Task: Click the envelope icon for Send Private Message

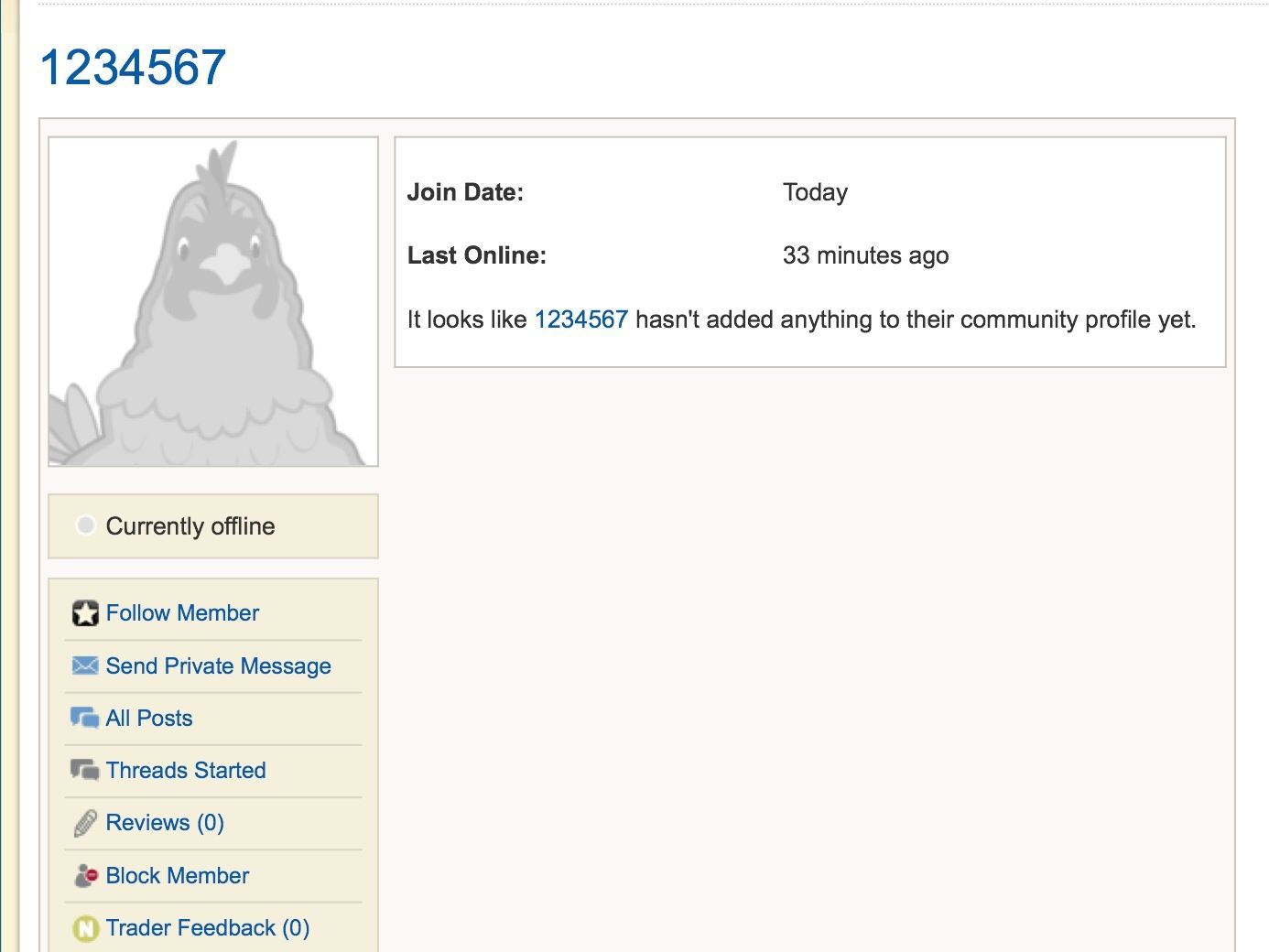Action: (x=85, y=665)
